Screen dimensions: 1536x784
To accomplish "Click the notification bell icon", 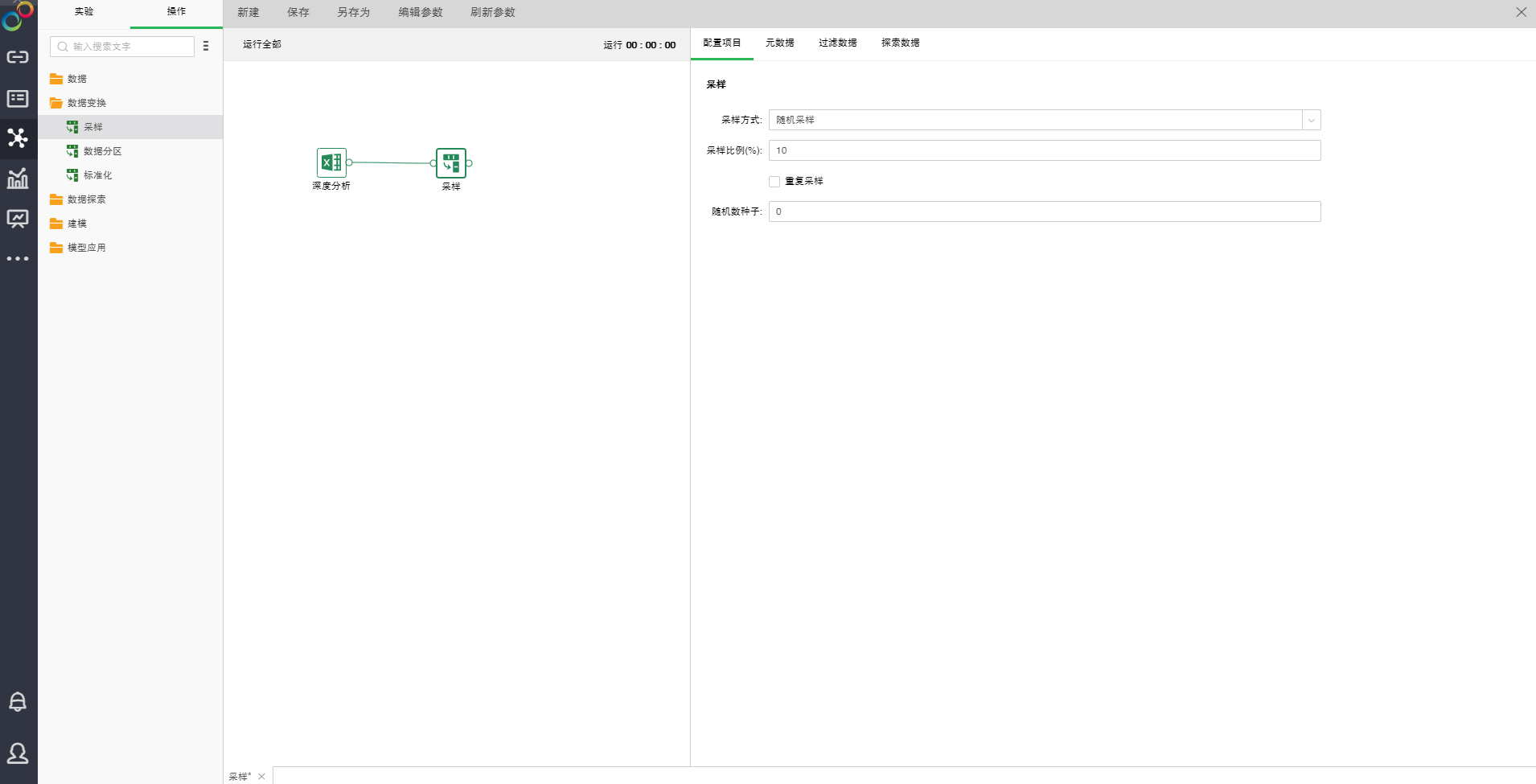I will [x=18, y=701].
